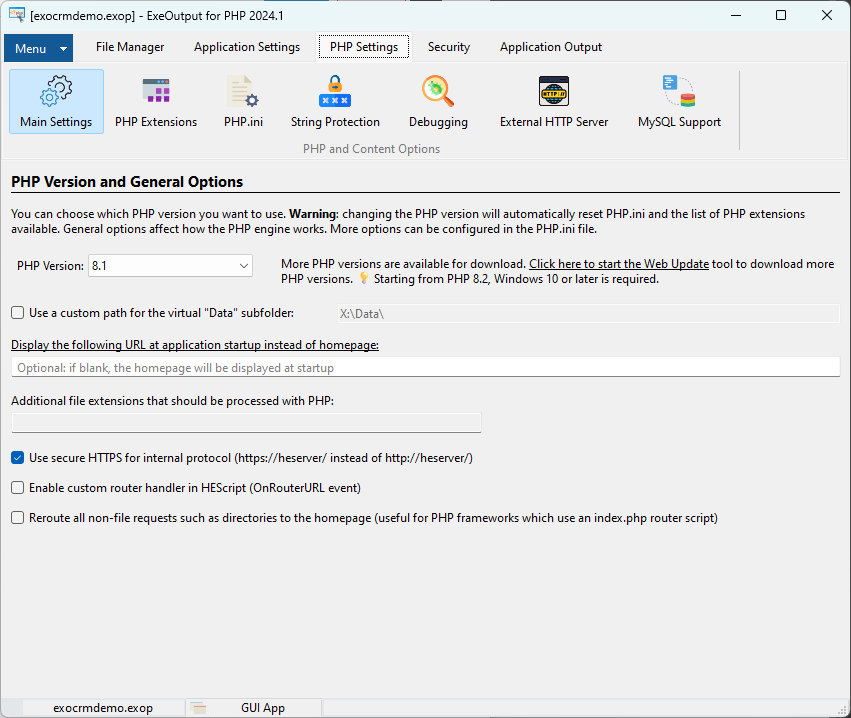Click the startup URL display link

pyautogui.click(x=193, y=344)
